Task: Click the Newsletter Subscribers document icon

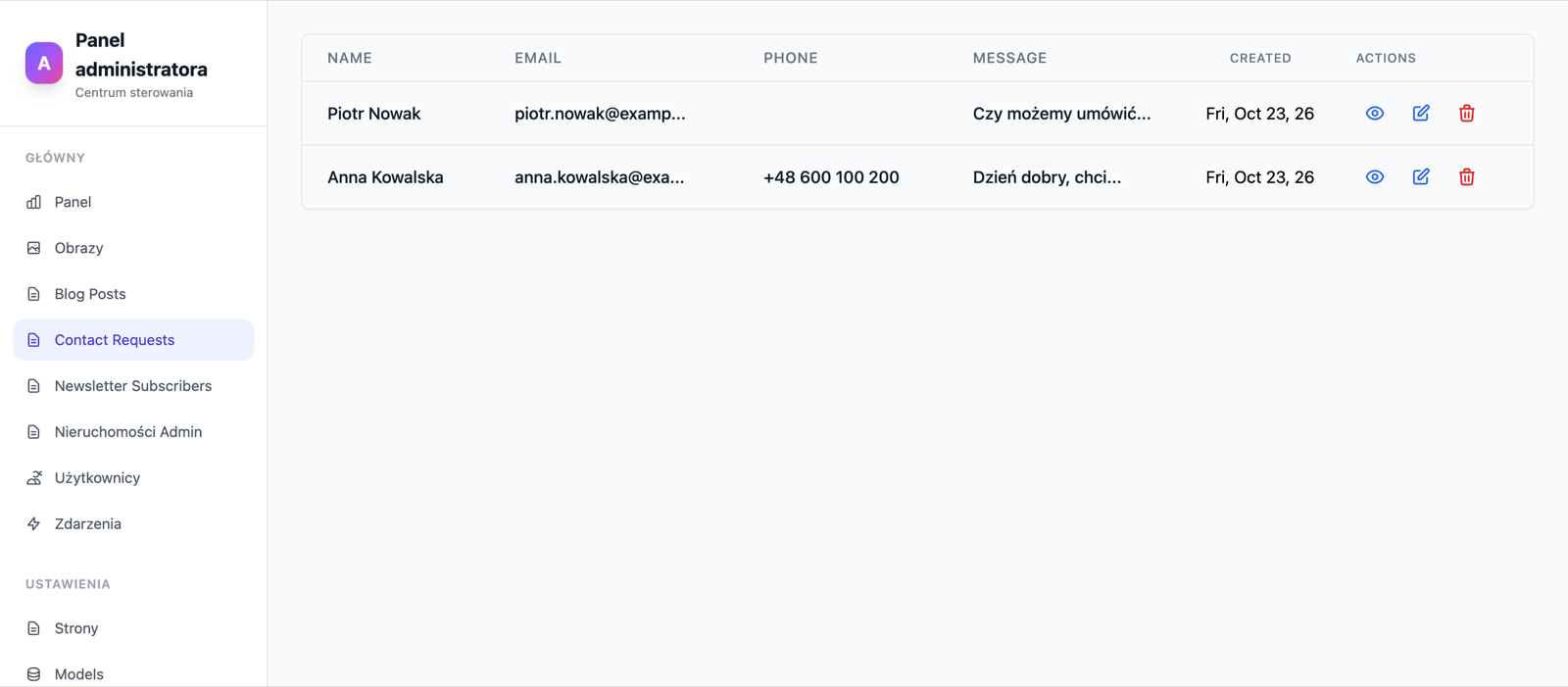Action: coord(34,386)
